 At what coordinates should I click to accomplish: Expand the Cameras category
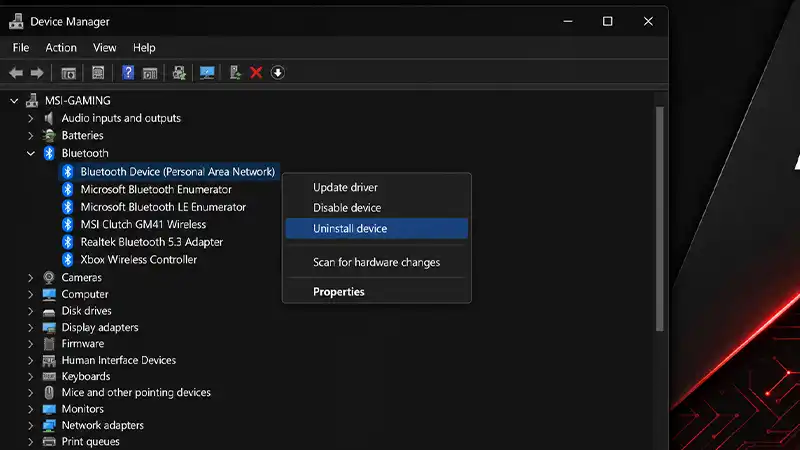pos(31,278)
